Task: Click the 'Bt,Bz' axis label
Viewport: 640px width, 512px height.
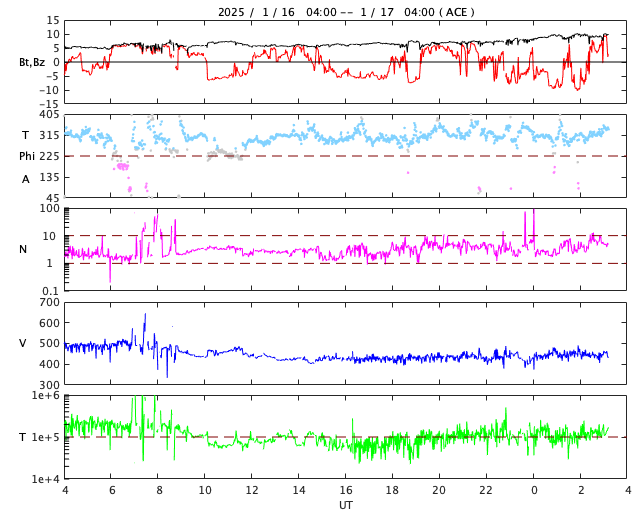Action: tap(32, 62)
